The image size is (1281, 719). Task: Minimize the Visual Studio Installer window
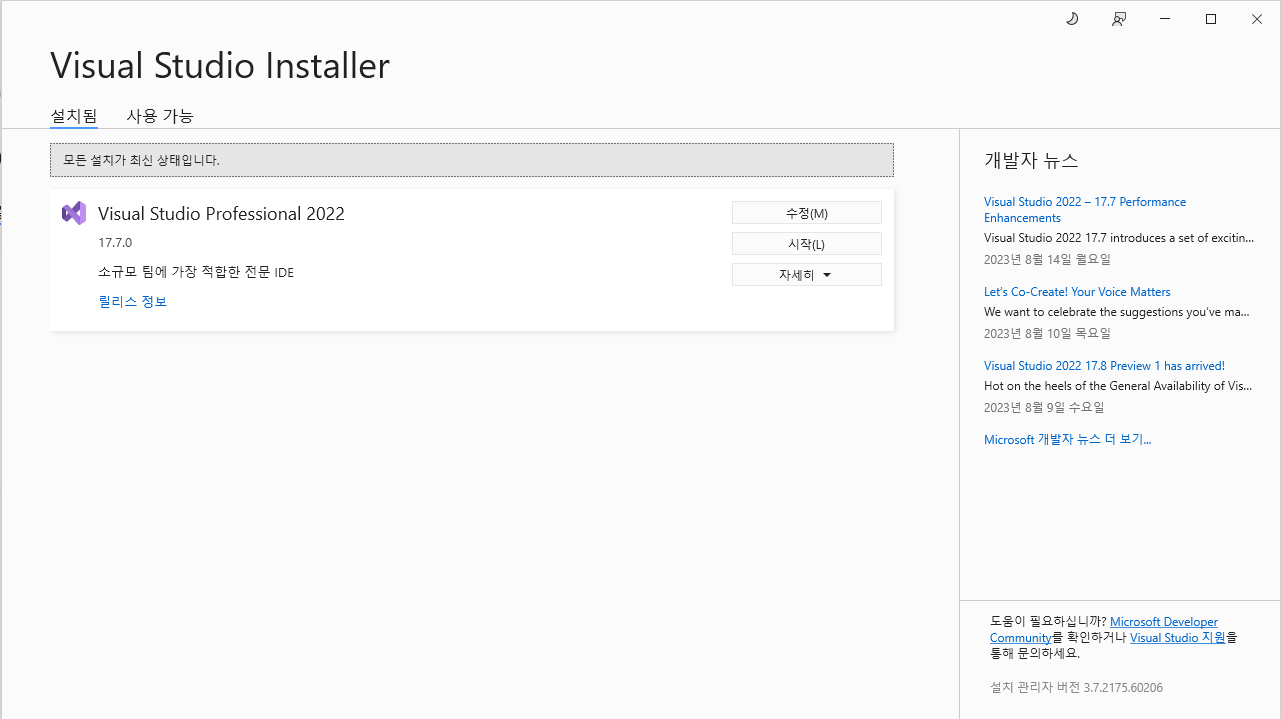coord(1165,19)
